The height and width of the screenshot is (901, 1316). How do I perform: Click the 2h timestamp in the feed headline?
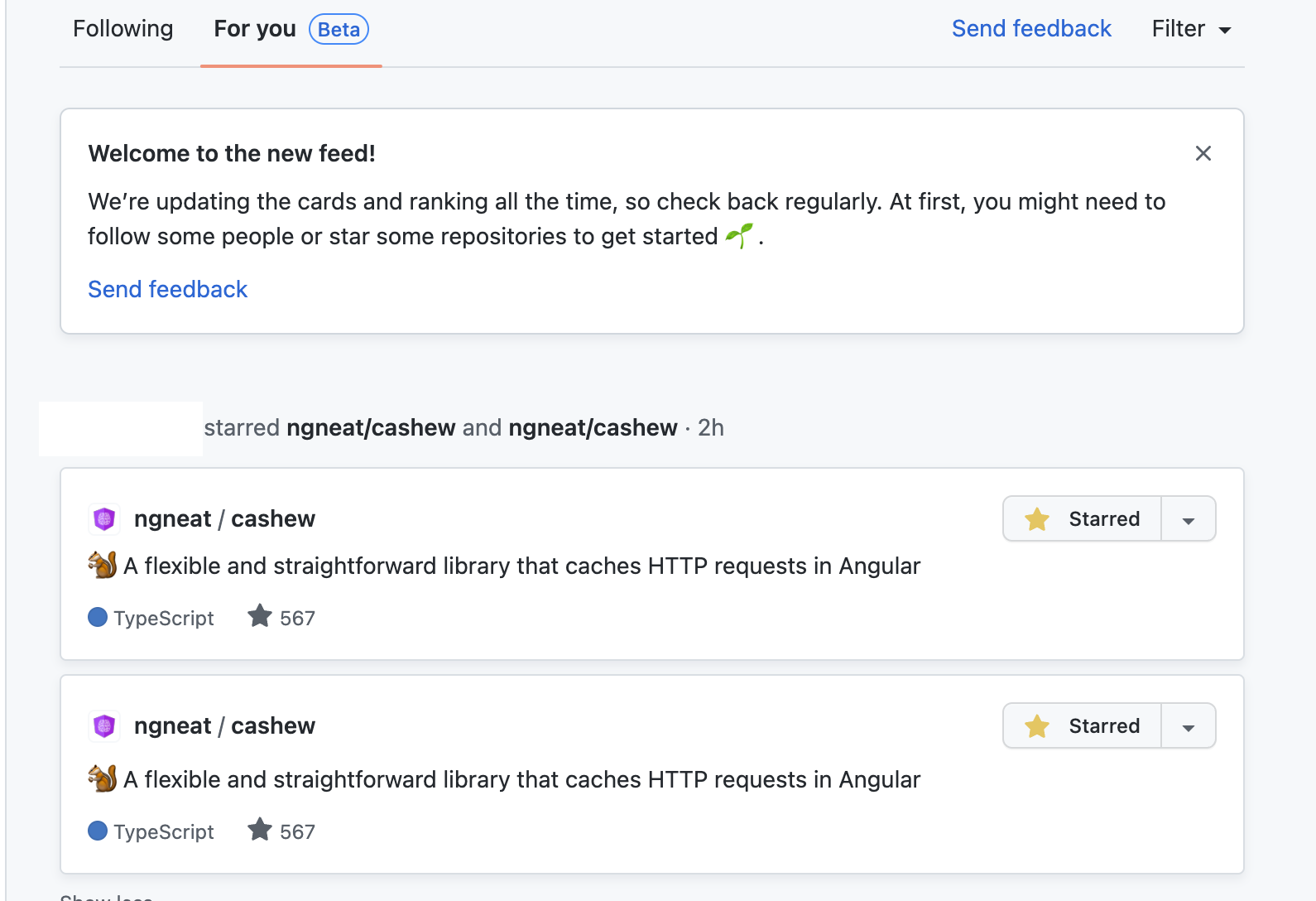click(x=711, y=427)
